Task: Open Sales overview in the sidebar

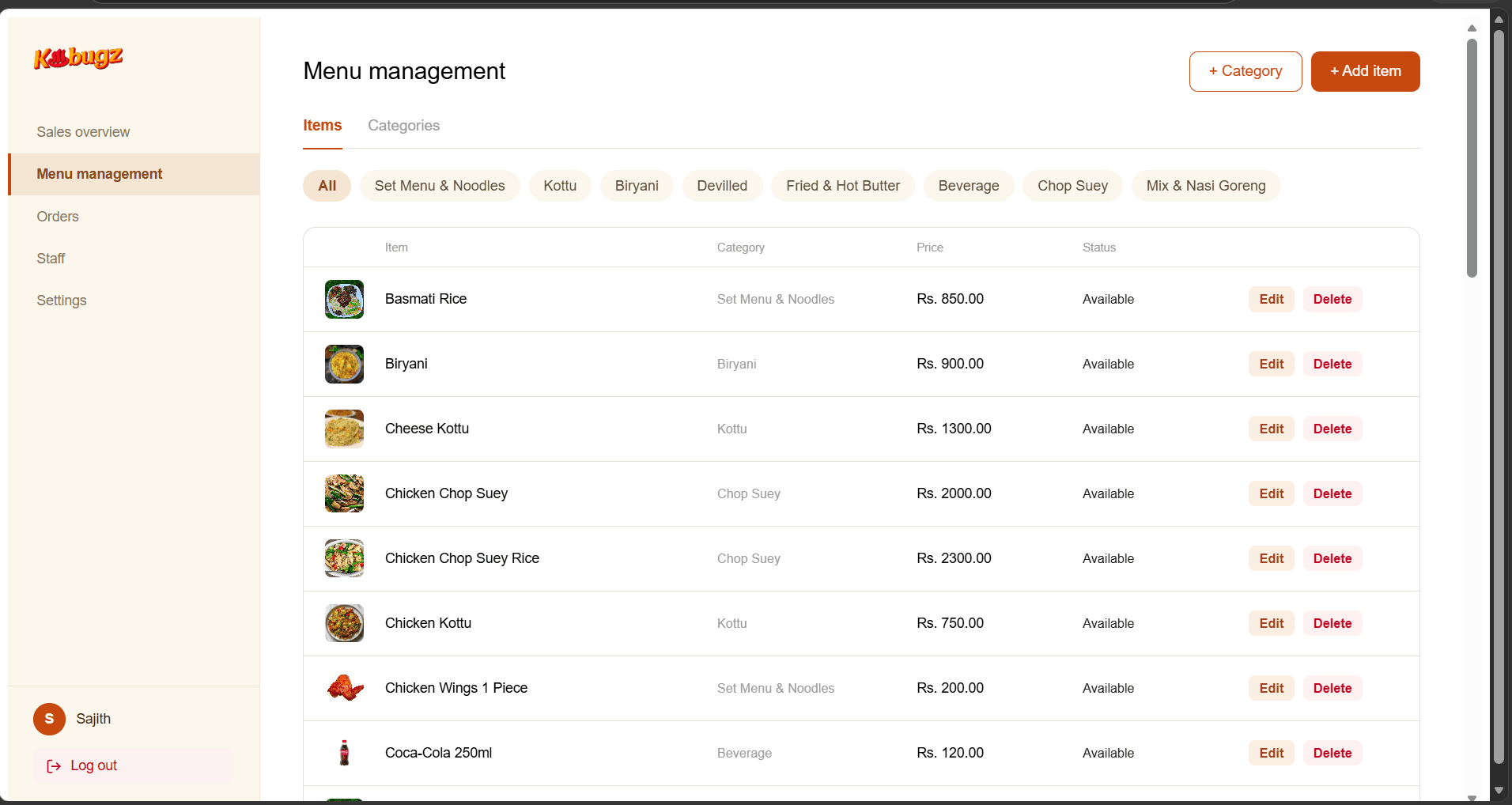Action: pyautogui.click(x=83, y=132)
